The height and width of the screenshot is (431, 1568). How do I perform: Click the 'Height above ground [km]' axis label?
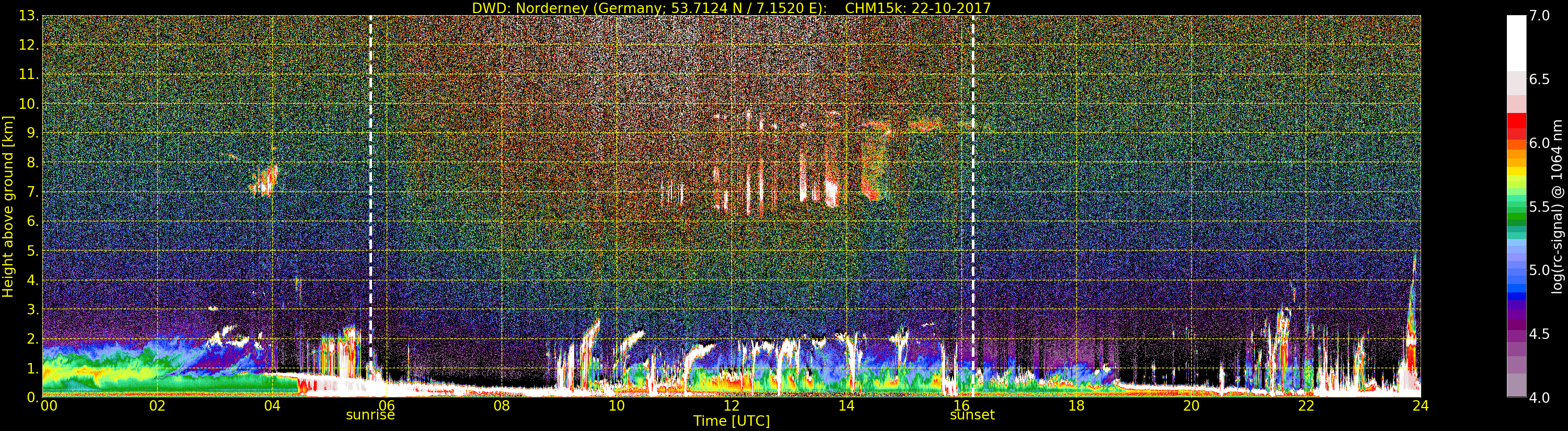pos(8,206)
